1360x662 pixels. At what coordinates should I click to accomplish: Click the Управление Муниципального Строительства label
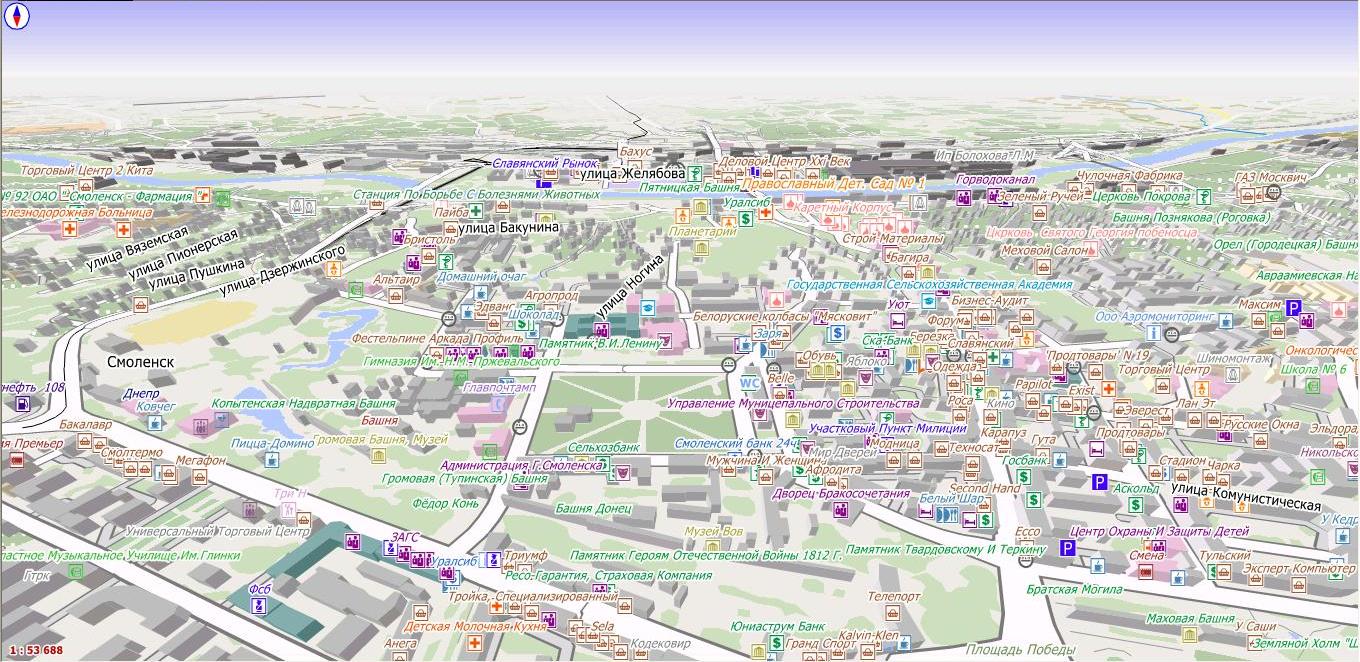click(x=793, y=403)
